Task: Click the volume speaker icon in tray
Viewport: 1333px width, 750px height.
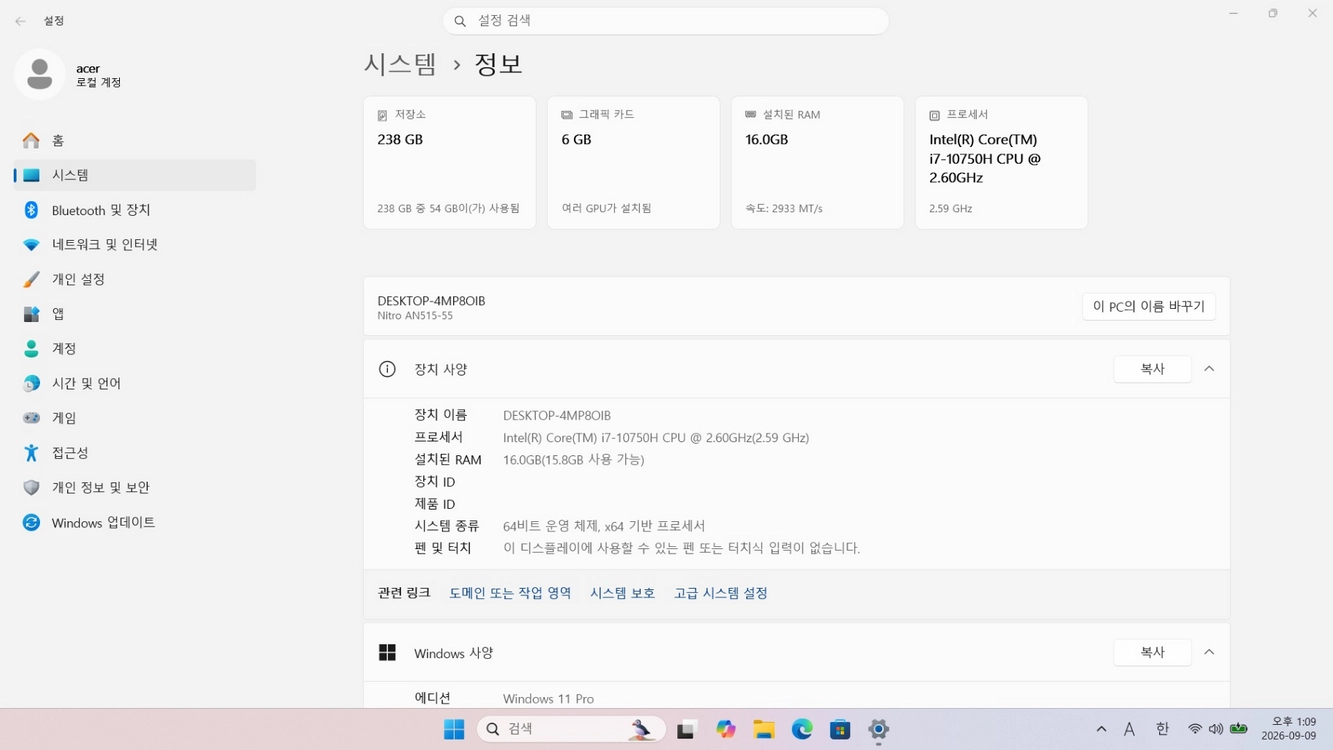Action: (1216, 729)
